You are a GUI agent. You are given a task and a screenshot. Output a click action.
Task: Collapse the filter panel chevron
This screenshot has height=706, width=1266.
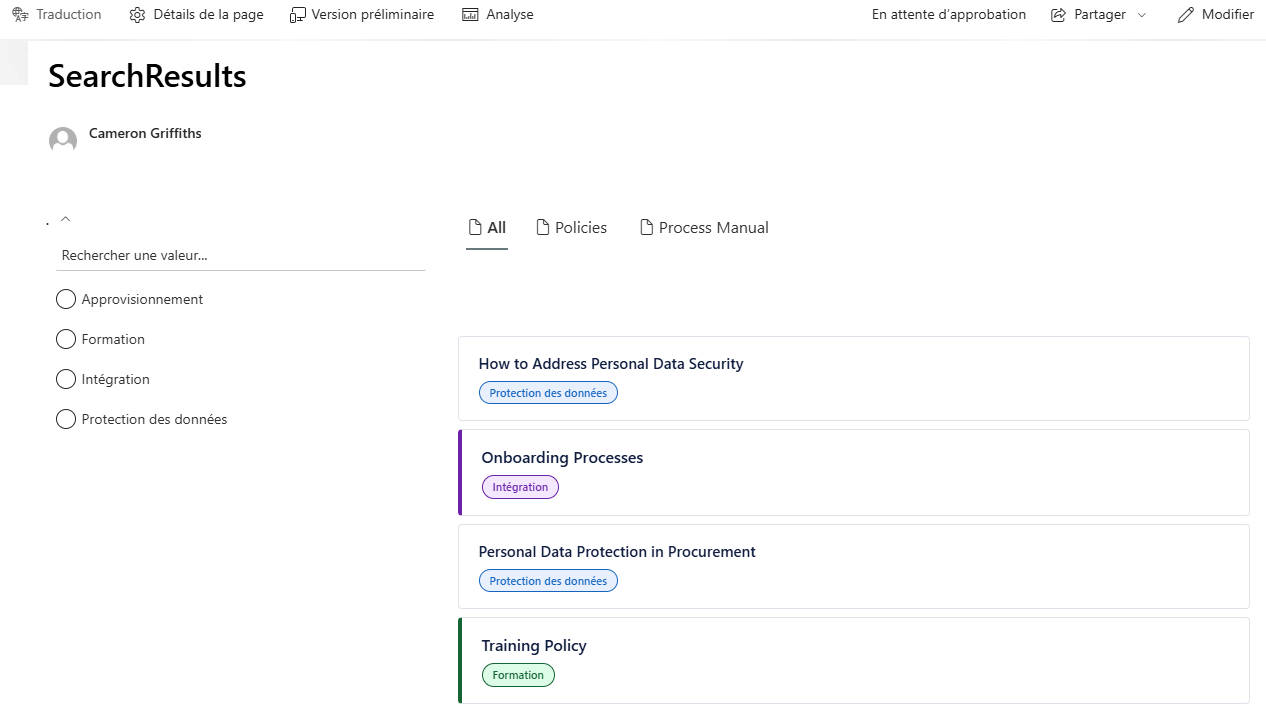pyautogui.click(x=65, y=219)
